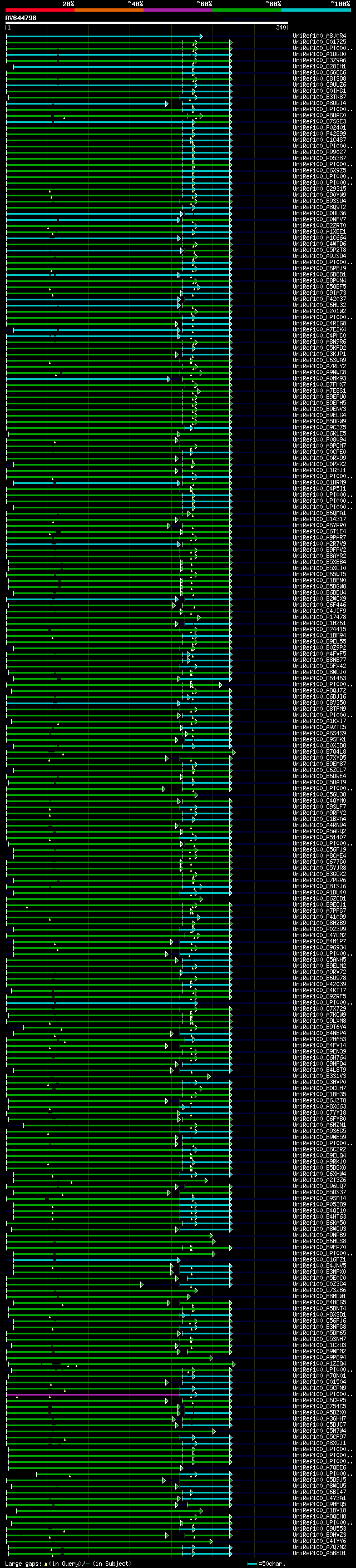View the UniRef100_Q5SNH7 hit
356x1568 pixels.
319,1339
